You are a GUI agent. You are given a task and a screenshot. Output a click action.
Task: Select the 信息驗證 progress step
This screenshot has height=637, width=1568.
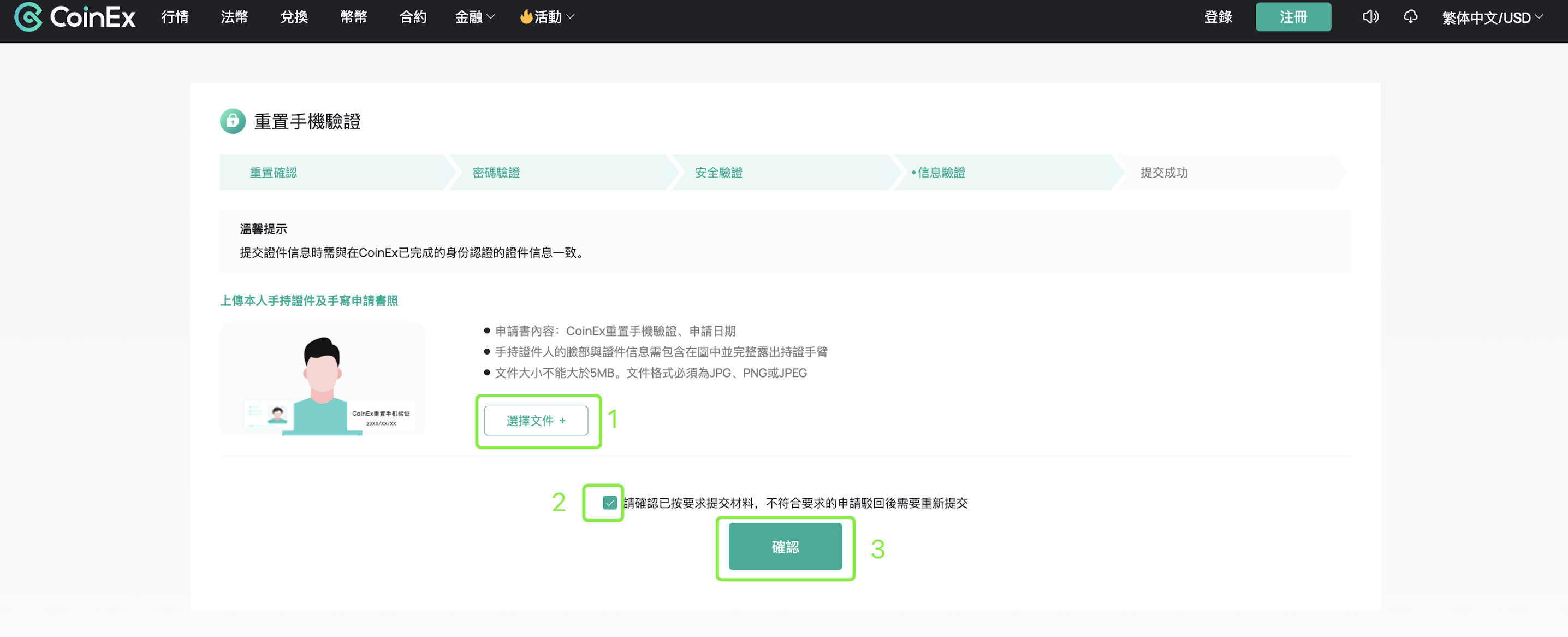[x=941, y=172]
